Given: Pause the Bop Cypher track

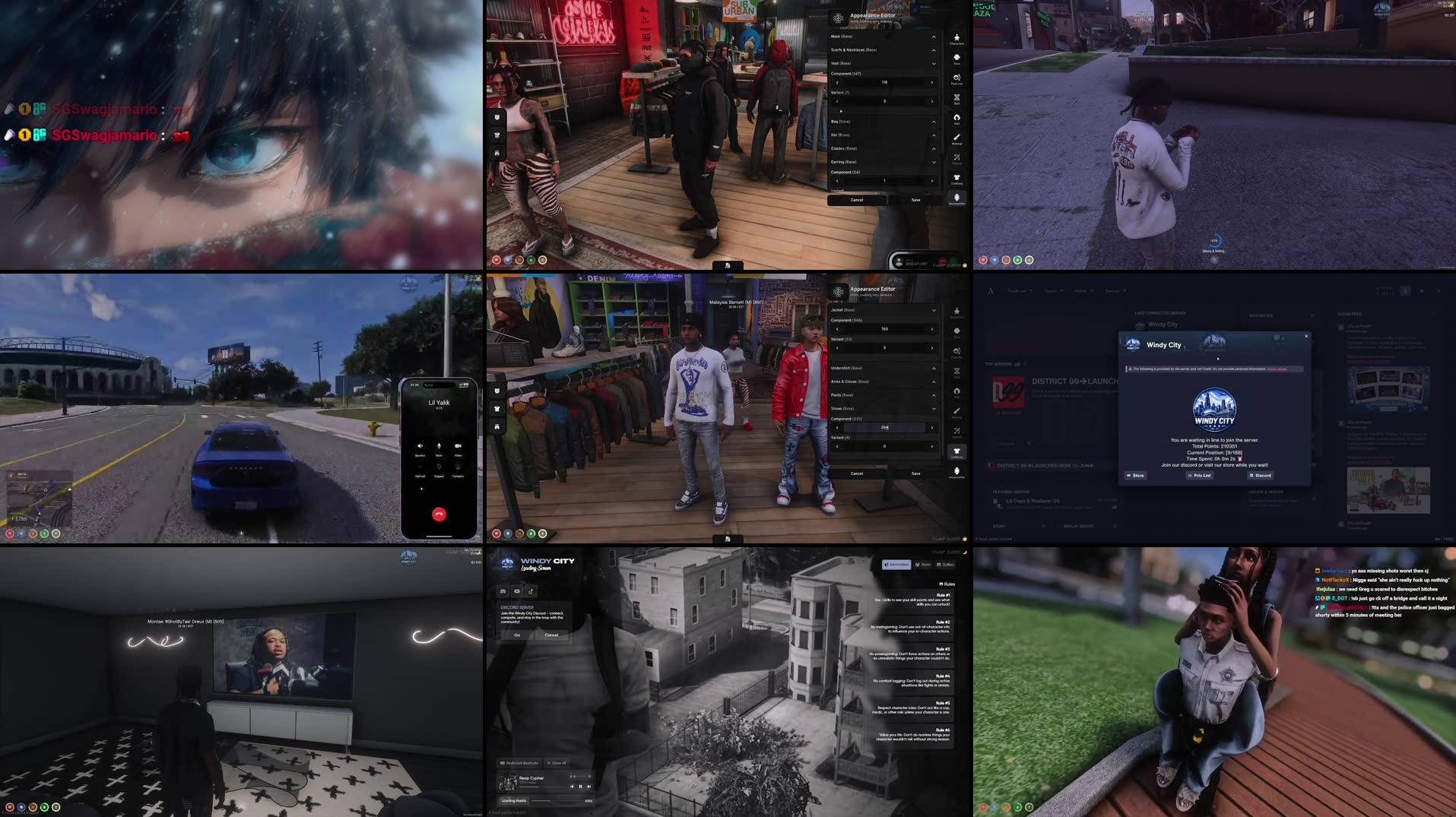Looking at the screenshot, I should 580,787.
